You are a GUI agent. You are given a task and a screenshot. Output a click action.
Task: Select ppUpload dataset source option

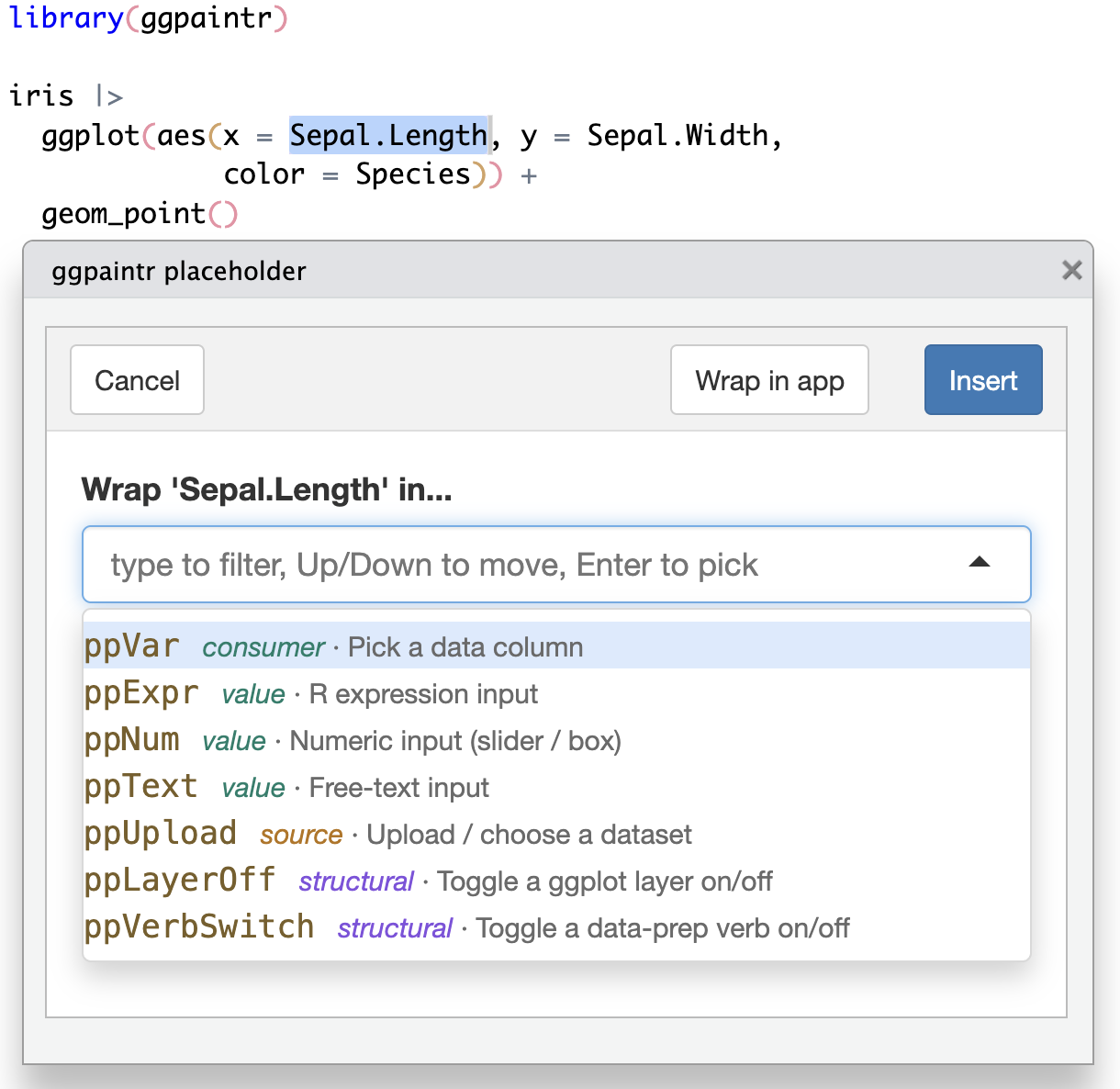[x=556, y=834]
